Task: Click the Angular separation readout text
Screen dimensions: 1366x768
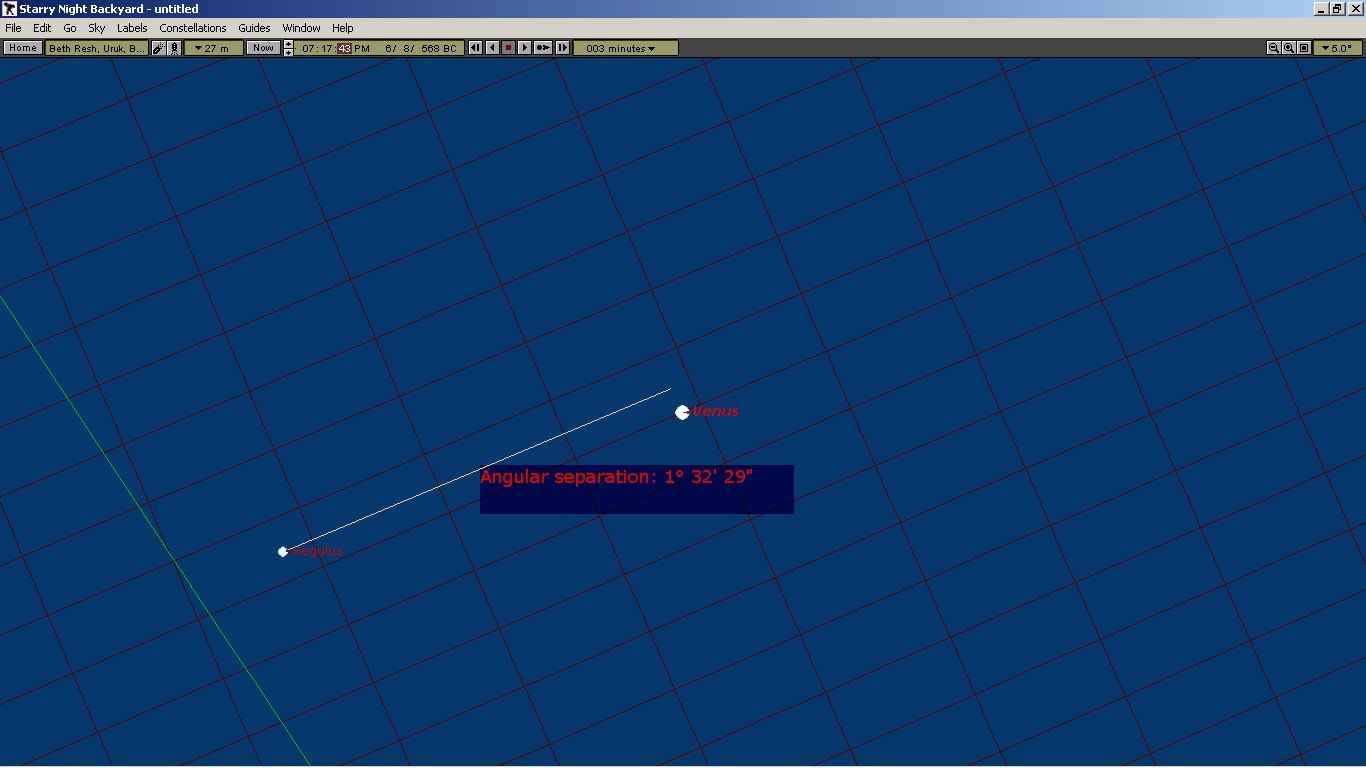Action: (616, 476)
